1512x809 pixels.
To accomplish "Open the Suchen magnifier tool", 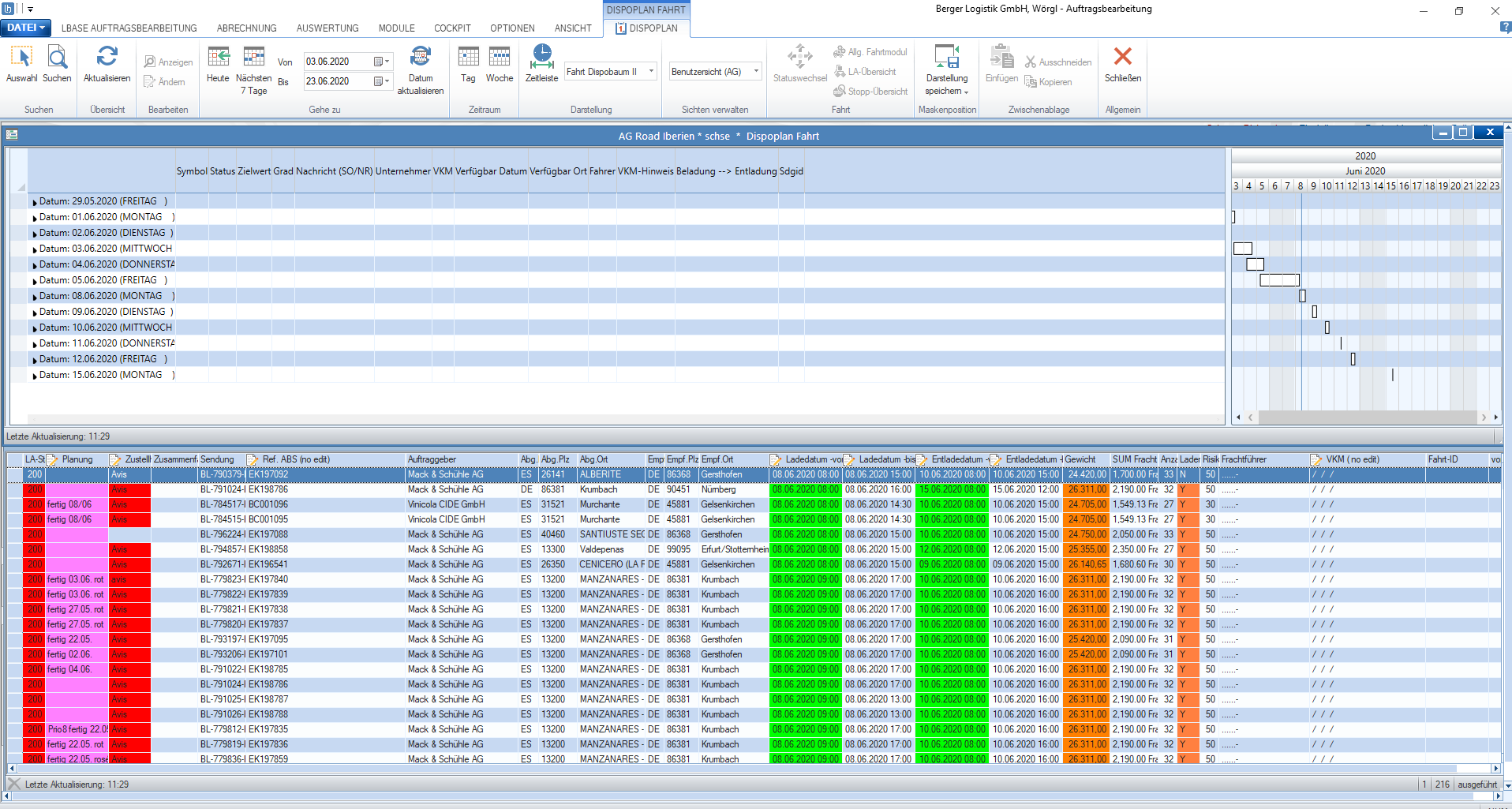I will tap(57, 58).
